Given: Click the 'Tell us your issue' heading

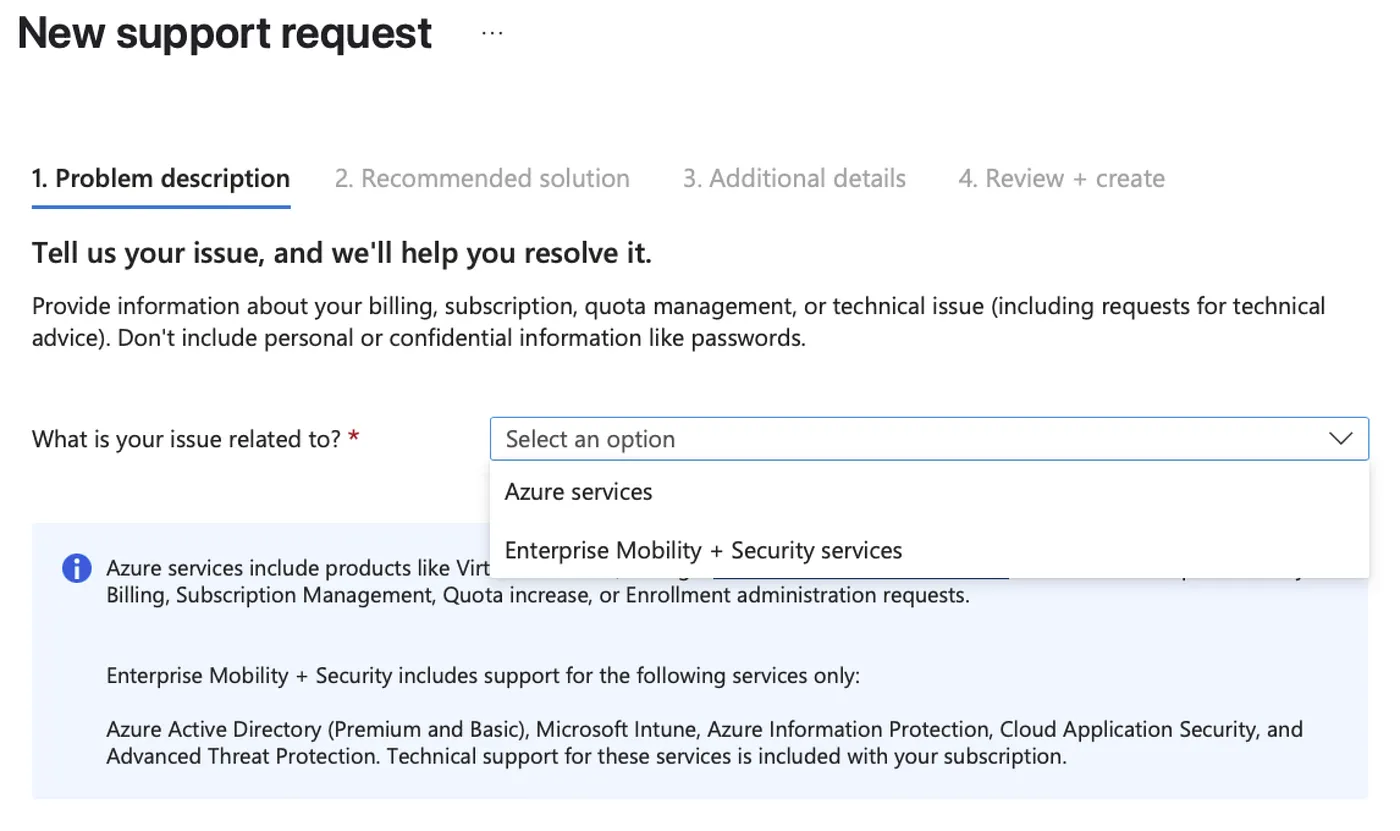Looking at the screenshot, I should pos(342,253).
